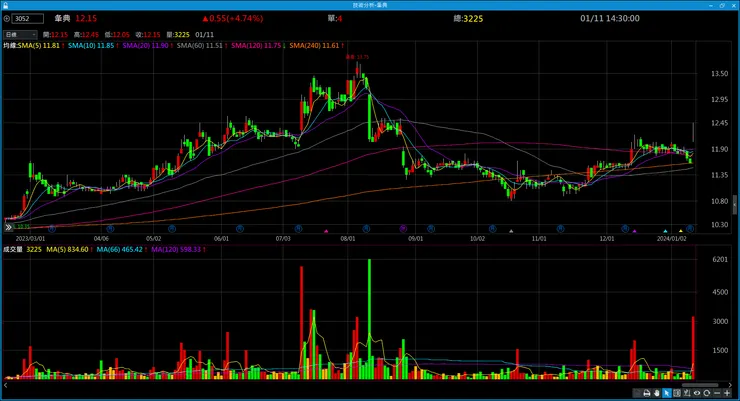Click the cyan triangle marker on timeline
Screen dimensions: 740x401
665,231
